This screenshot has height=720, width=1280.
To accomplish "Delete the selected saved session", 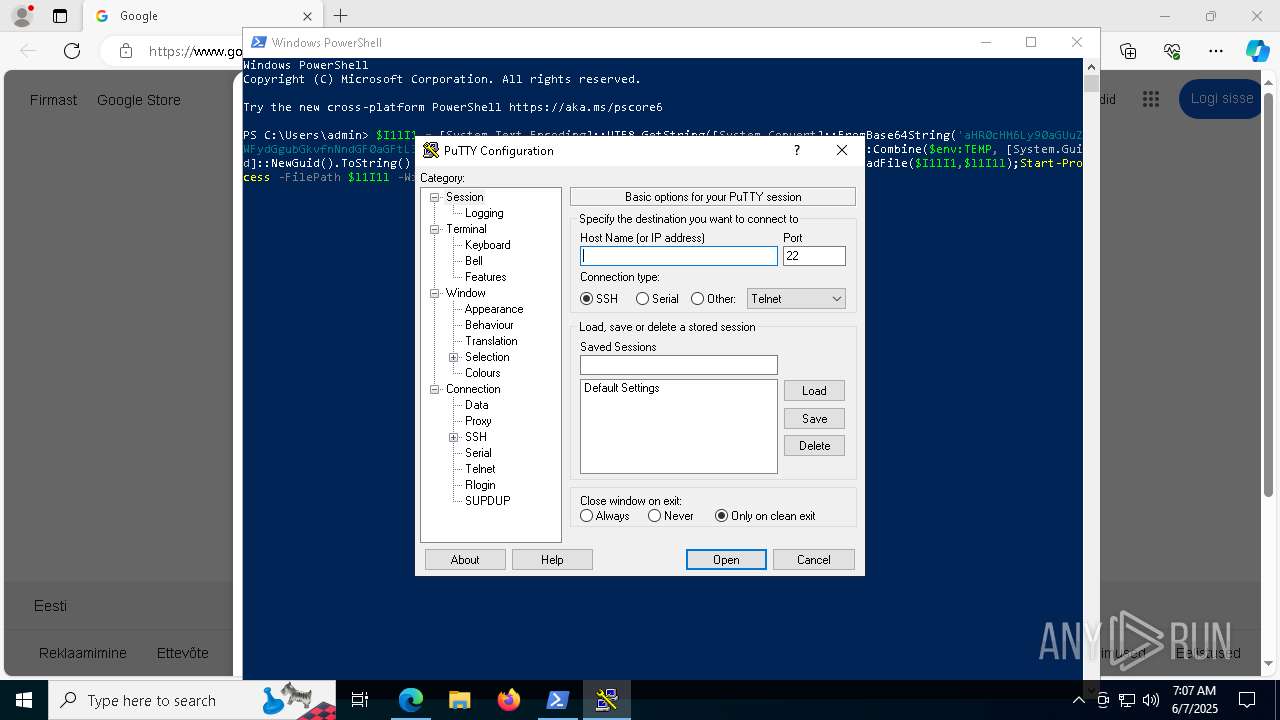I will click(x=814, y=446).
